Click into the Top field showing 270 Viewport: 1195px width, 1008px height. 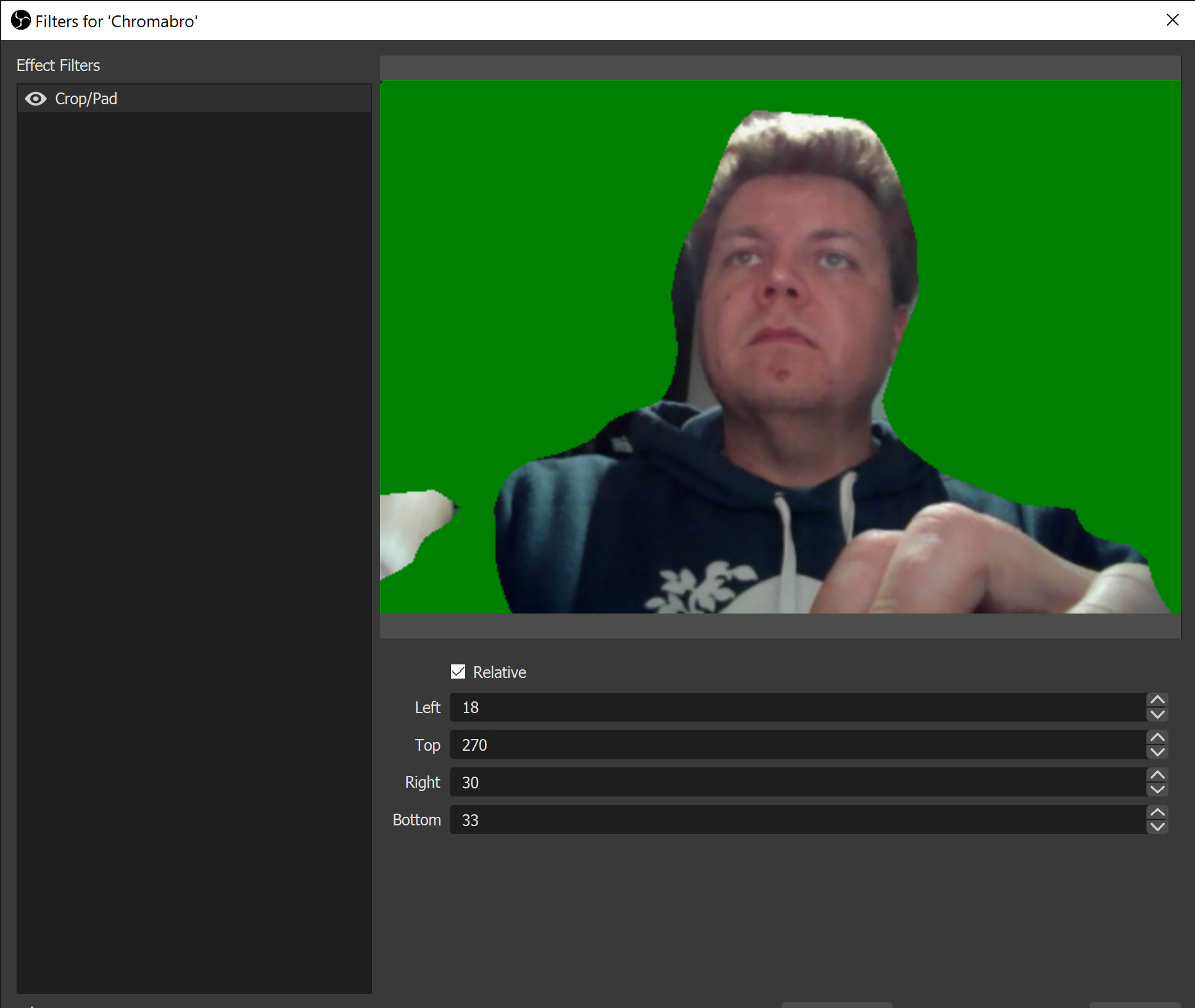coord(796,745)
